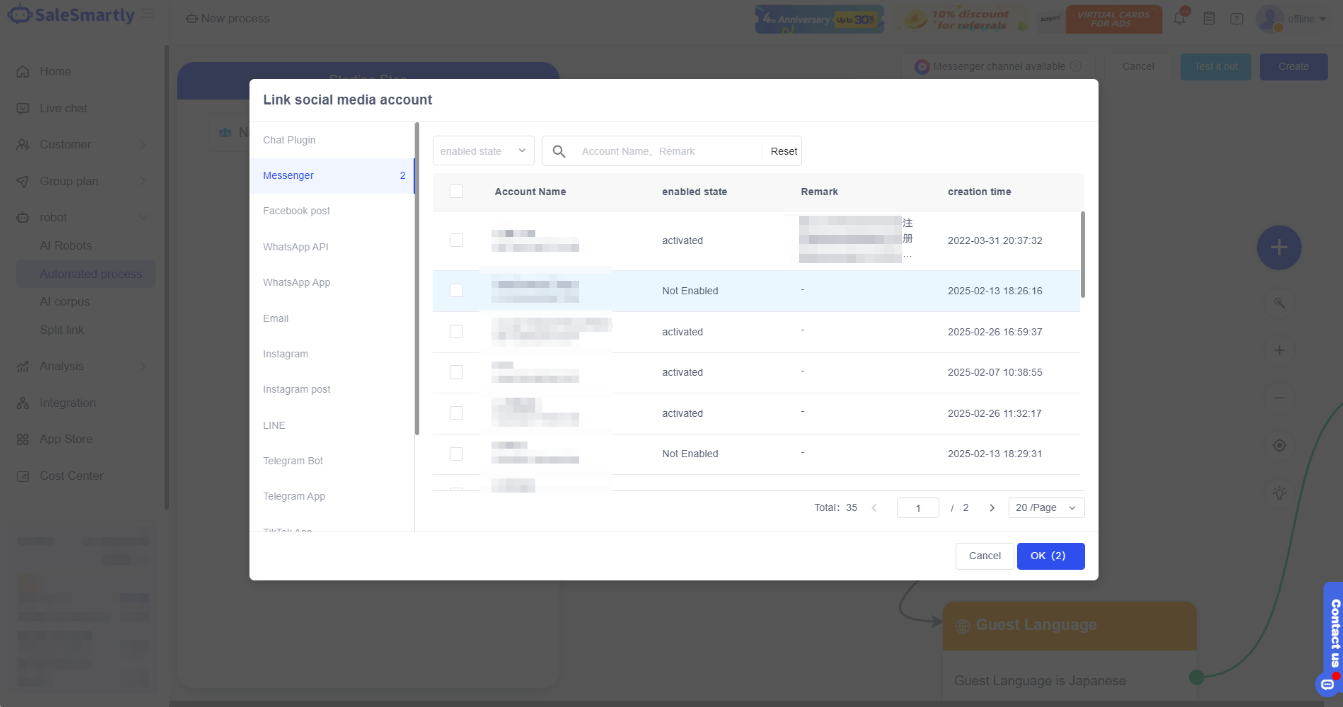Toggle the select-all checkbox in table header
This screenshot has height=707, width=1343.
coord(456,191)
